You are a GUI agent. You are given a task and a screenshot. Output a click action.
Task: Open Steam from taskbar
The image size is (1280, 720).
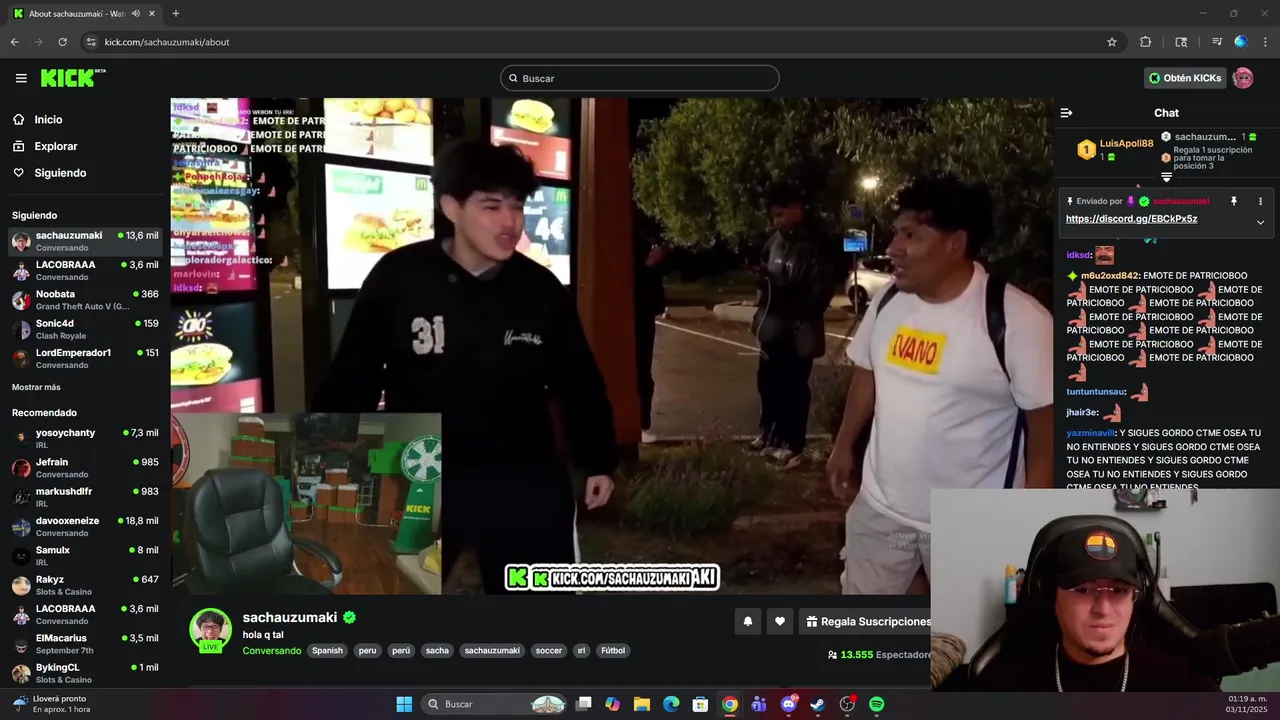(818, 704)
